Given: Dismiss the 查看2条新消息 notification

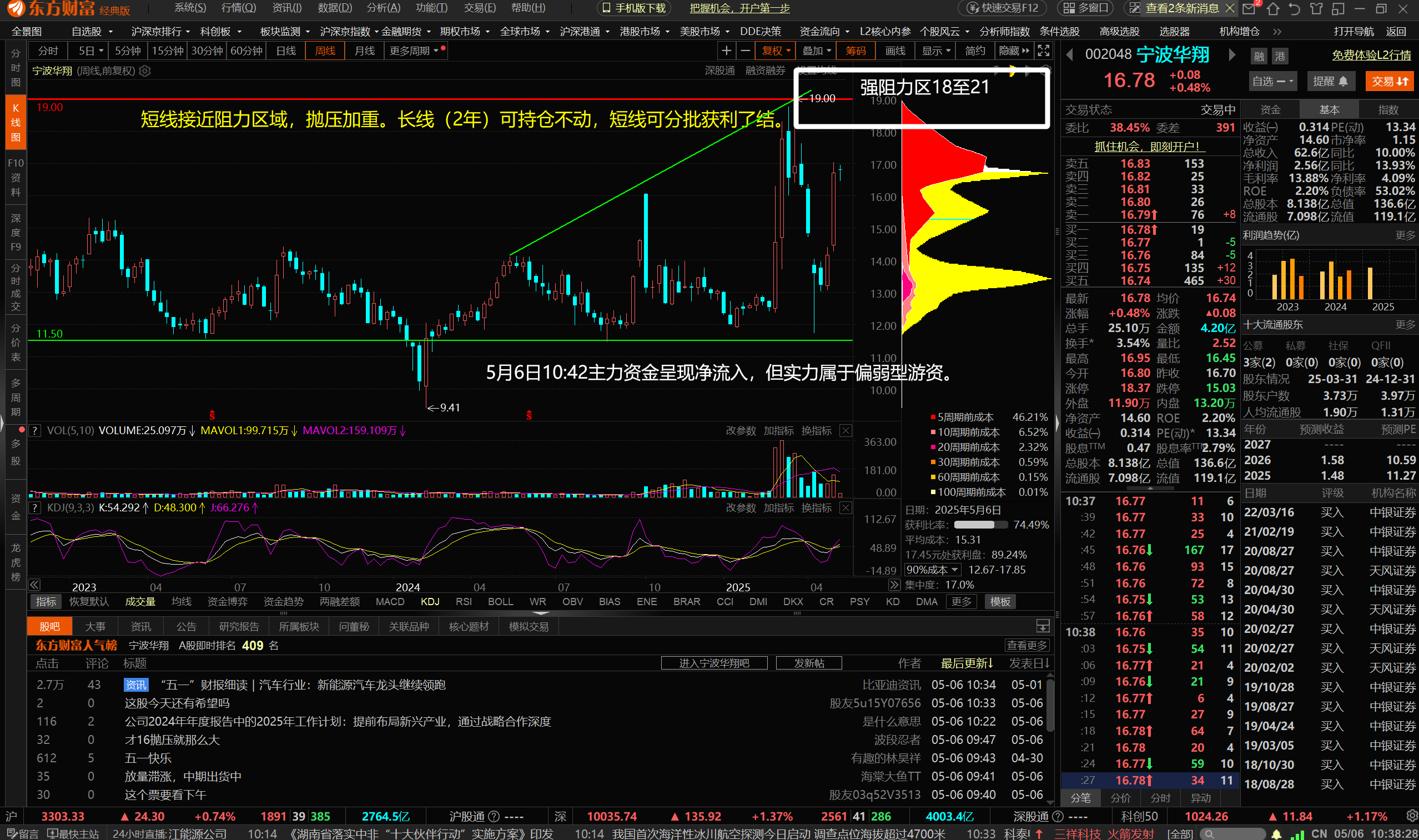Looking at the screenshot, I should (x=1229, y=8).
